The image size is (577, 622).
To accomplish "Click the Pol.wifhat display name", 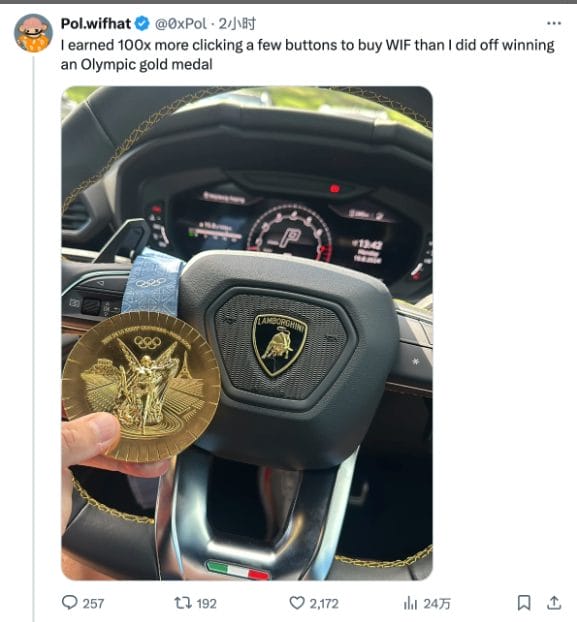I will click(x=96, y=24).
